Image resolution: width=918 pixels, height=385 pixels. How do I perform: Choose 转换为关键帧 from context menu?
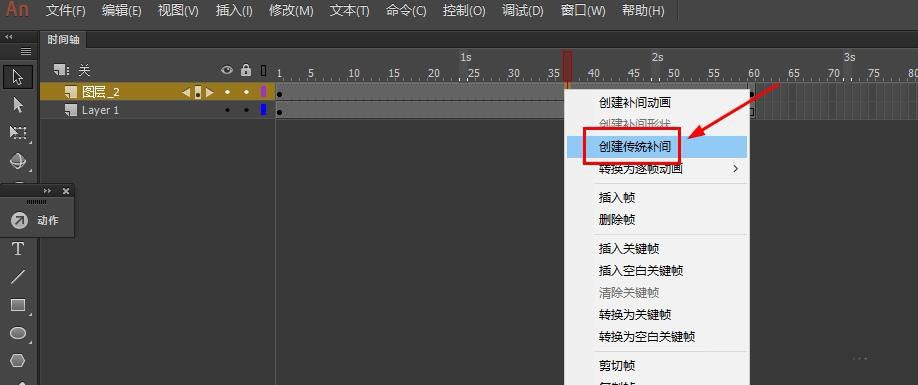tap(657, 315)
